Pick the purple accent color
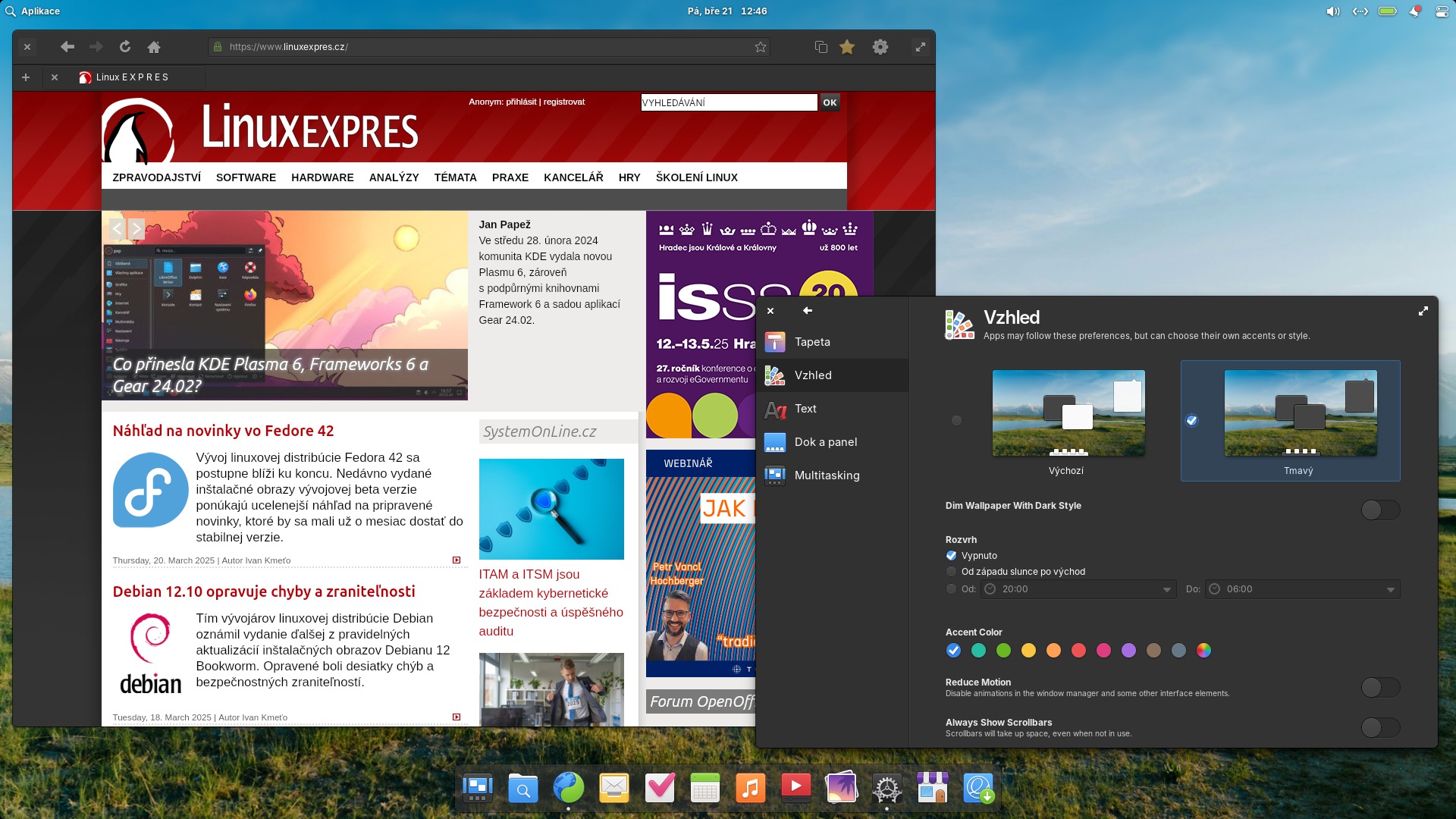Screen dimensions: 1456x819 (x=1129, y=651)
